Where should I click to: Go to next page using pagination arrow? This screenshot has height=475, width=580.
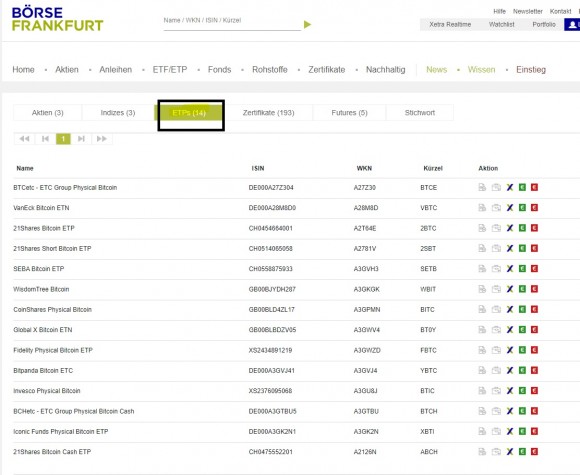click(x=81, y=139)
